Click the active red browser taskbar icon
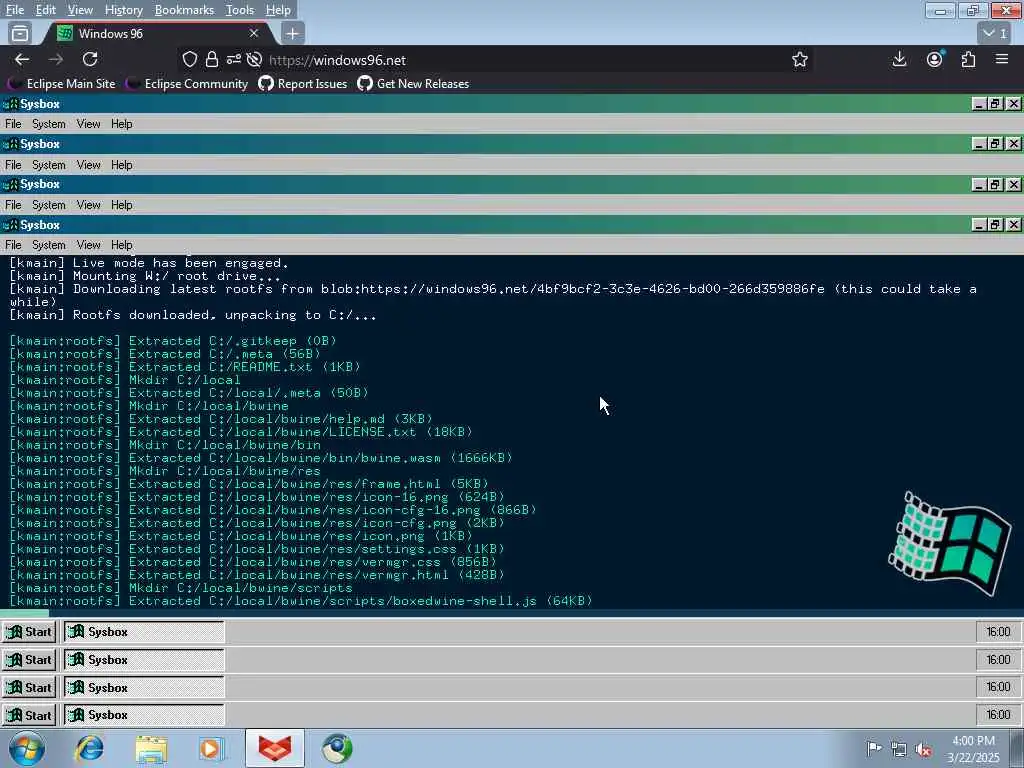Image resolution: width=1024 pixels, height=768 pixels. [274, 748]
